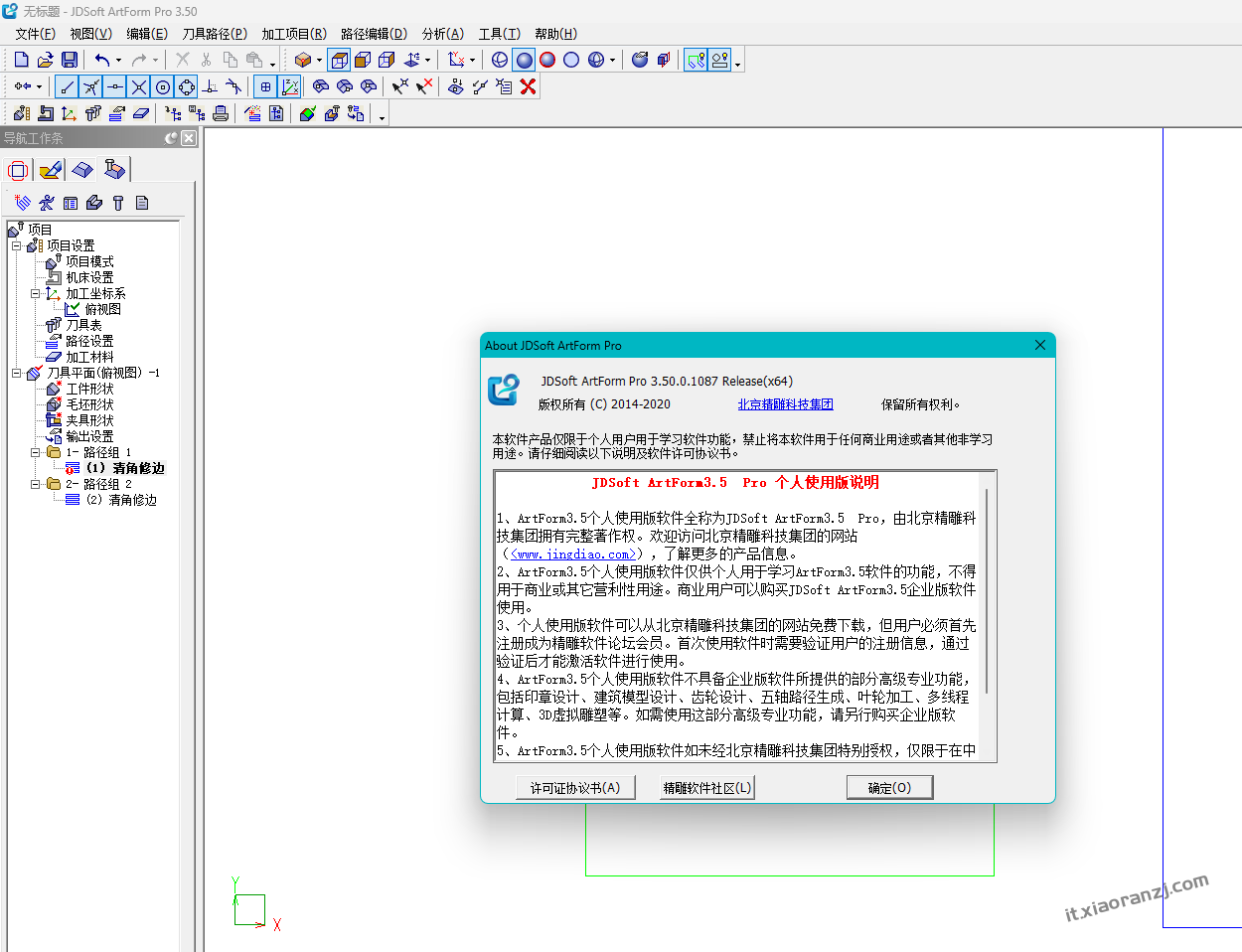The width and height of the screenshot is (1242, 952).
Task: Click the 许可证协议书(A) button
Action: coord(574,788)
